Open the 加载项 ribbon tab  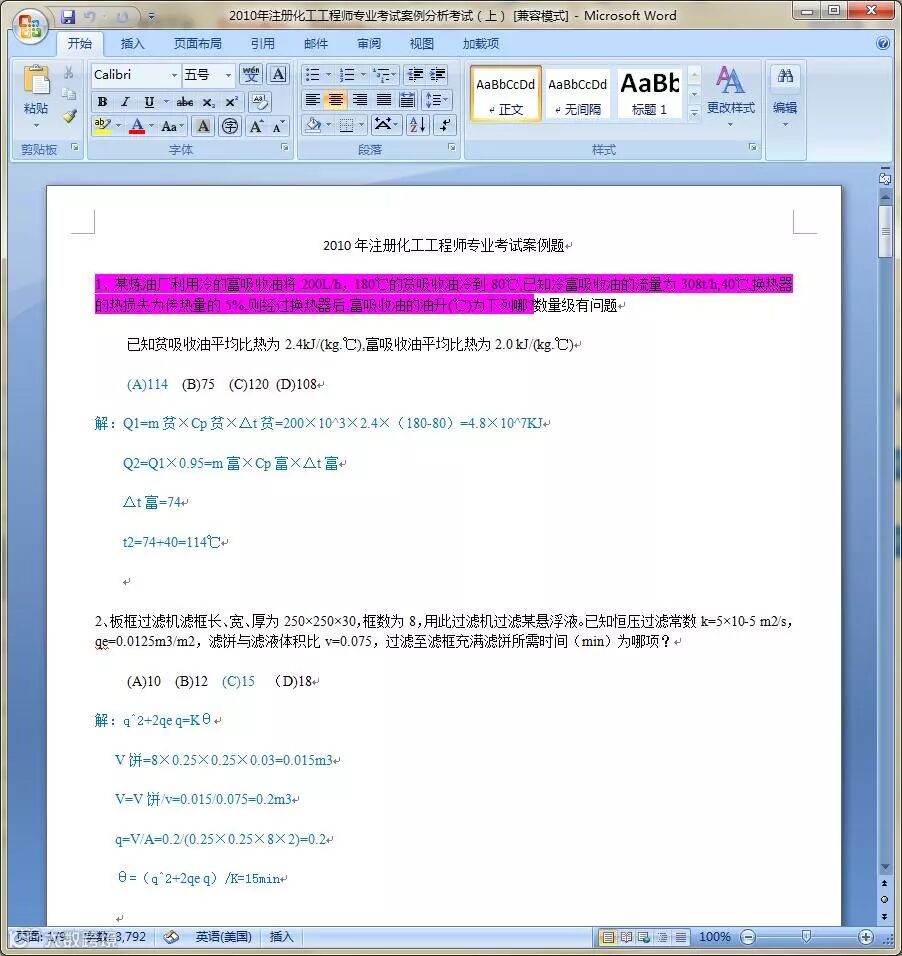click(x=481, y=44)
